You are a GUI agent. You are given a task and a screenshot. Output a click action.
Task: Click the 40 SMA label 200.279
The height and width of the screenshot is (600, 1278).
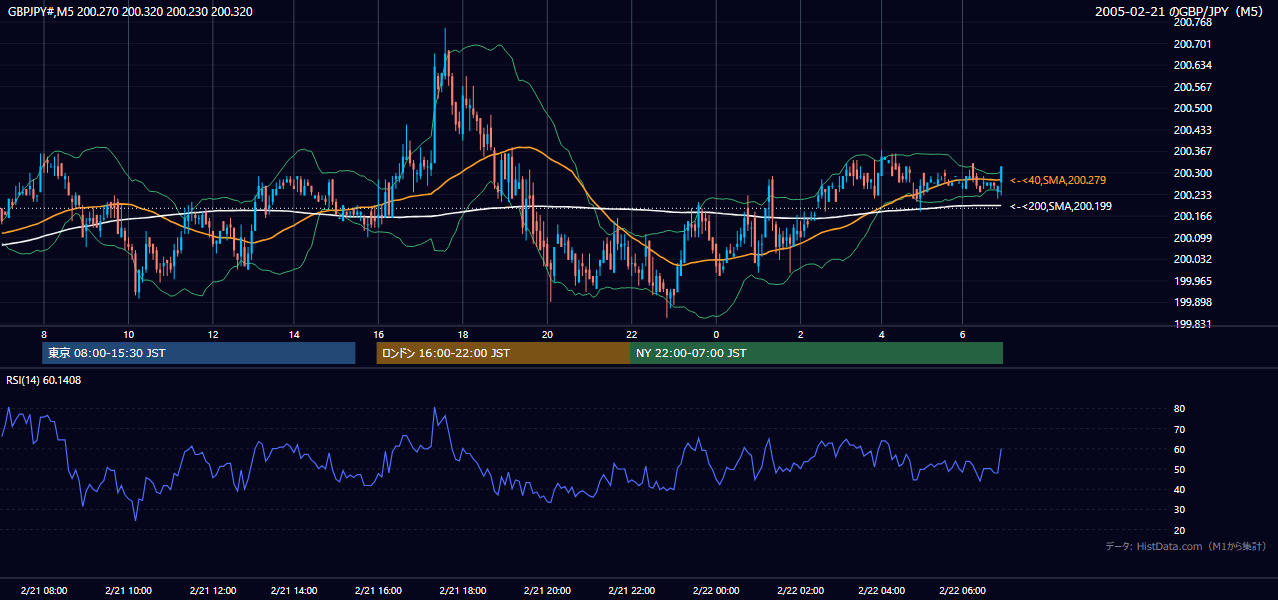[1060, 180]
